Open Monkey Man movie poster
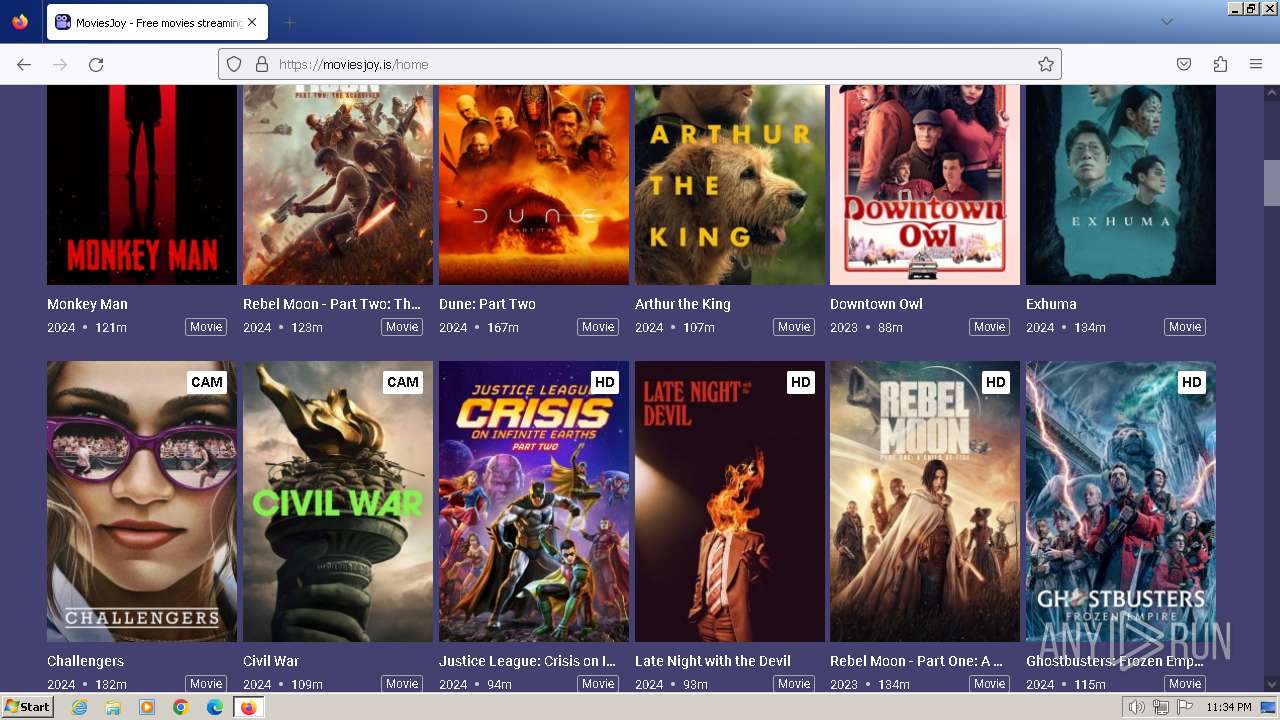1280x720 pixels. [x=142, y=185]
